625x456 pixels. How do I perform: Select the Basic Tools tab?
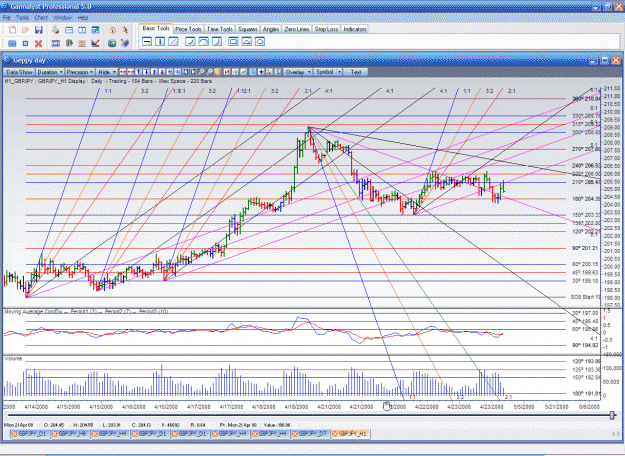pos(156,29)
